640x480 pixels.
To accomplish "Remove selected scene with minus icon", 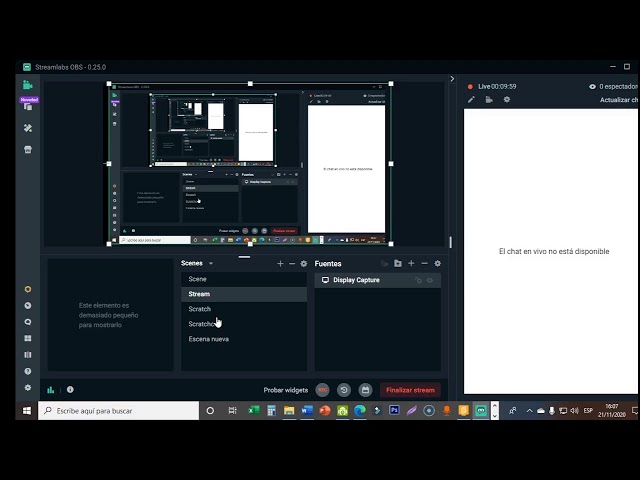I will 292,264.
